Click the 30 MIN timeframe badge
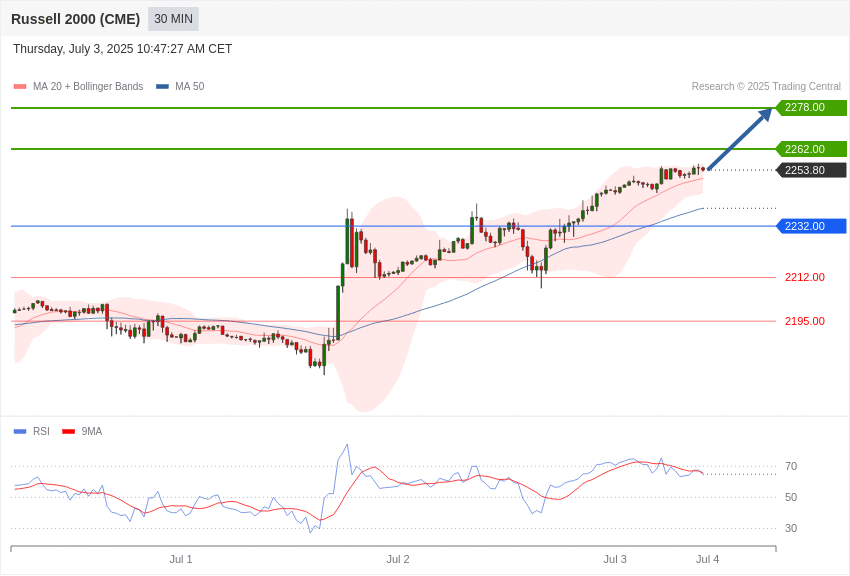 coord(173,19)
